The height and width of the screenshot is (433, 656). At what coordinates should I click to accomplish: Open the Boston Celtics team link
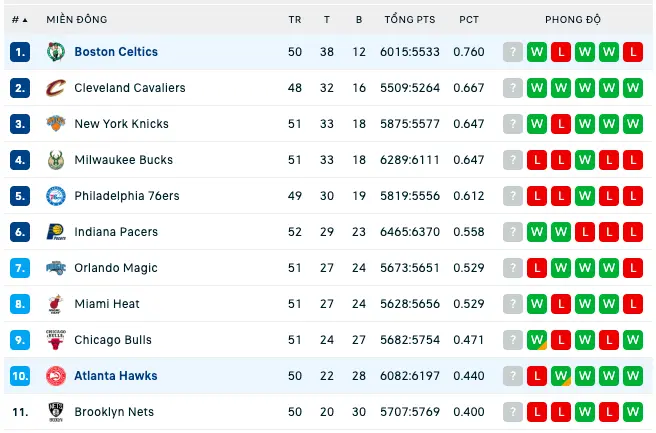[x=116, y=52]
